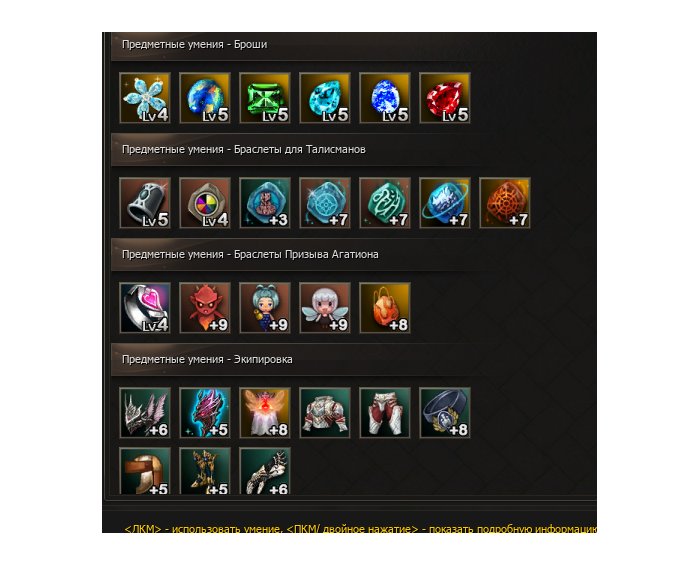Image resolution: width=699 pixels, height=565 pixels.
Task: Click the snowflake flower brooch Lv4 icon
Action: pos(145,98)
